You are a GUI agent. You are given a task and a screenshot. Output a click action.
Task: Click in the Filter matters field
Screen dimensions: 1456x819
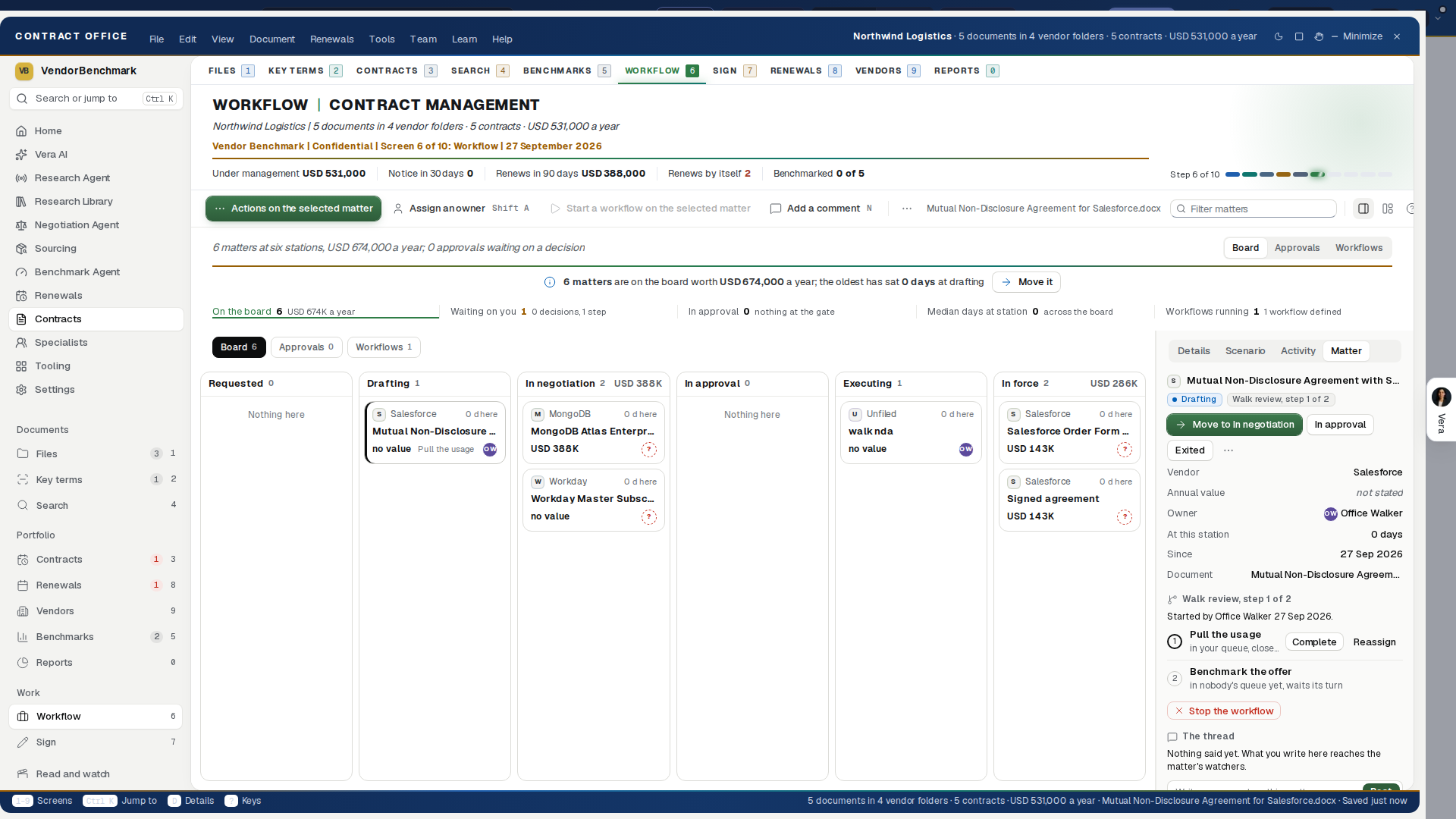pyautogui.click(x=1254, y=209)
